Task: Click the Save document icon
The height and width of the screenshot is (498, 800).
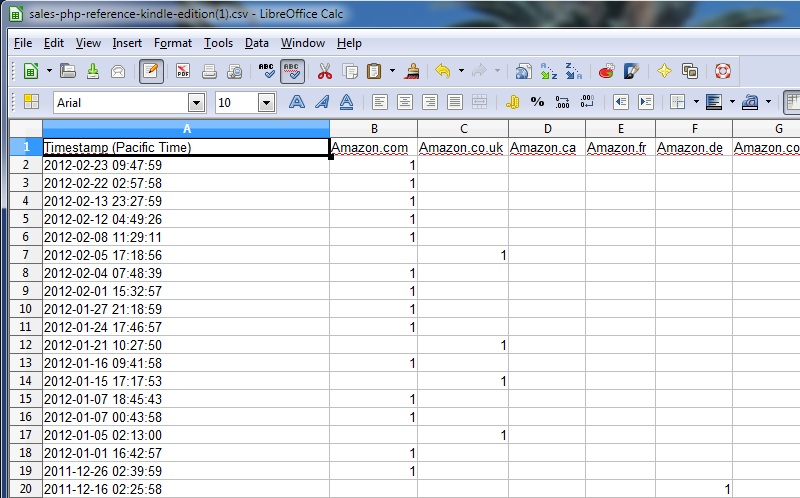Action: click(93, 71)
